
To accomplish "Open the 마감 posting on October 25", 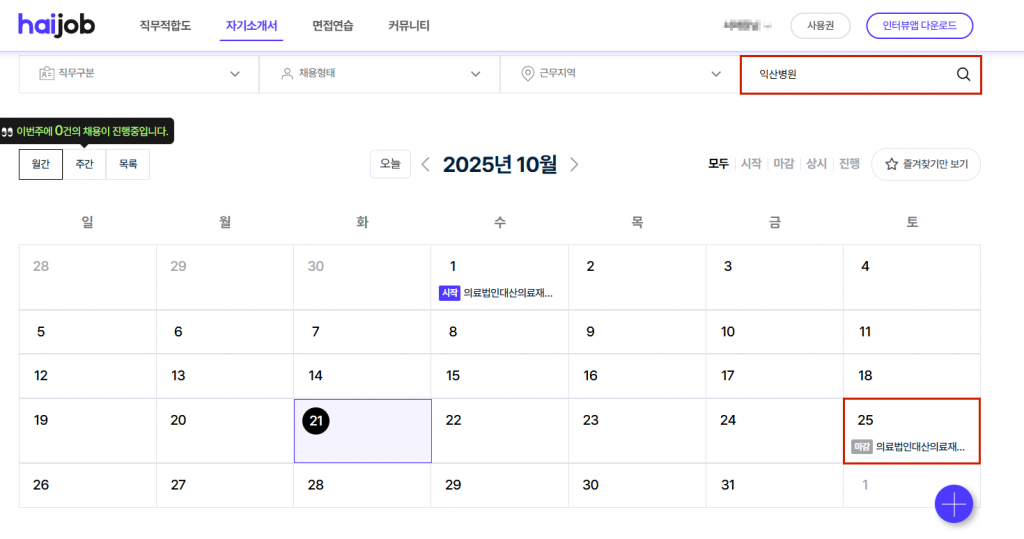I will tap(910, 447).
